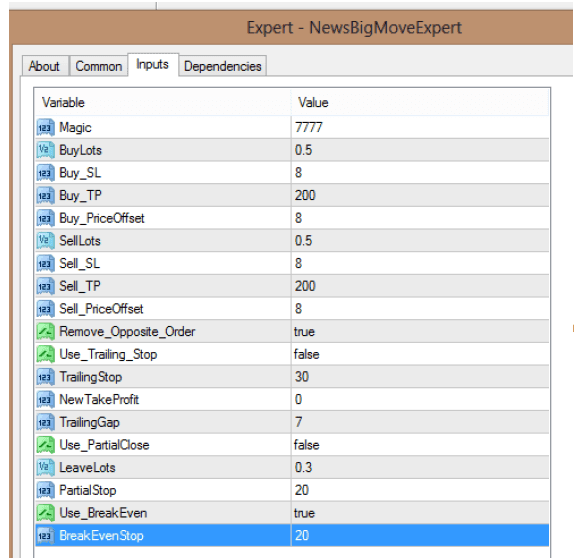Click the Variable column header

[163, 102]
